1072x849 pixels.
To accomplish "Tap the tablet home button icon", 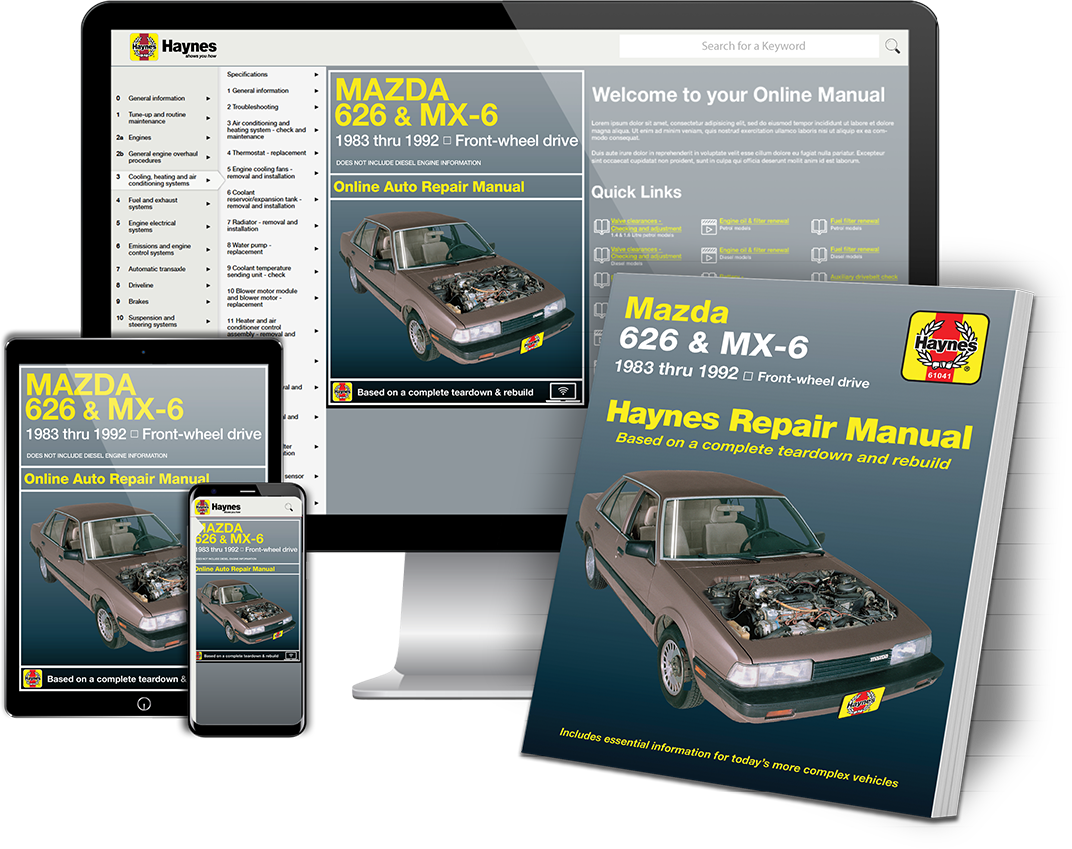I will [144, 704].
